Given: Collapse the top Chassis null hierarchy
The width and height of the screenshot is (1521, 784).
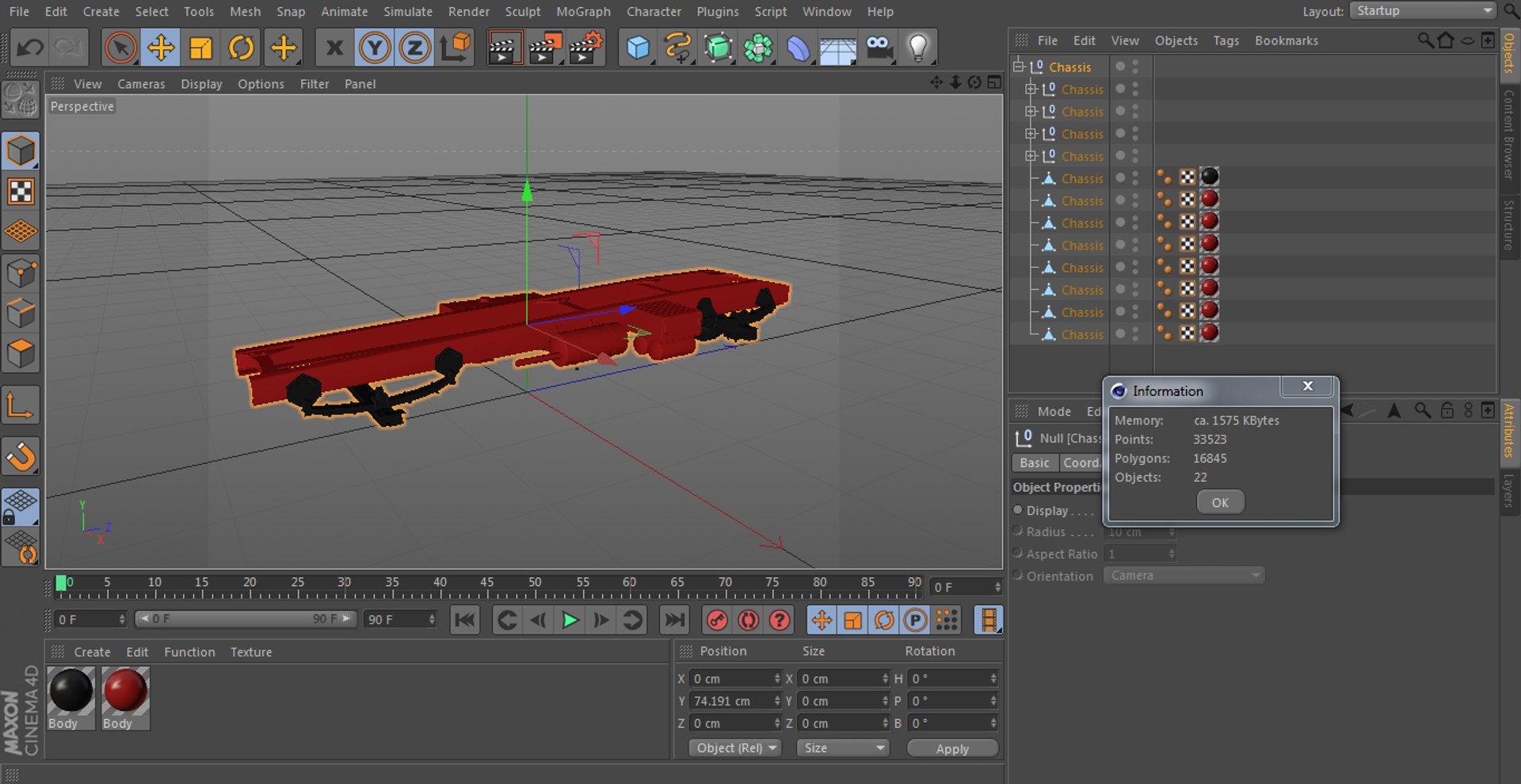Looking at the screenshot, I should [x=1019, y=67].
